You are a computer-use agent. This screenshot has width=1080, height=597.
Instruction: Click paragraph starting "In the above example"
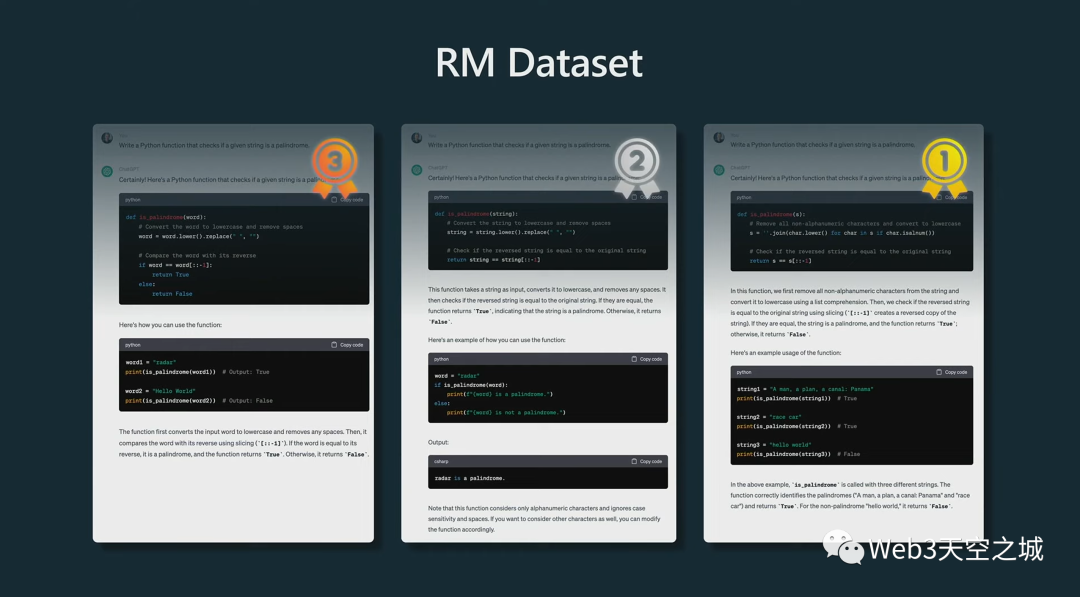pos(850,495)
